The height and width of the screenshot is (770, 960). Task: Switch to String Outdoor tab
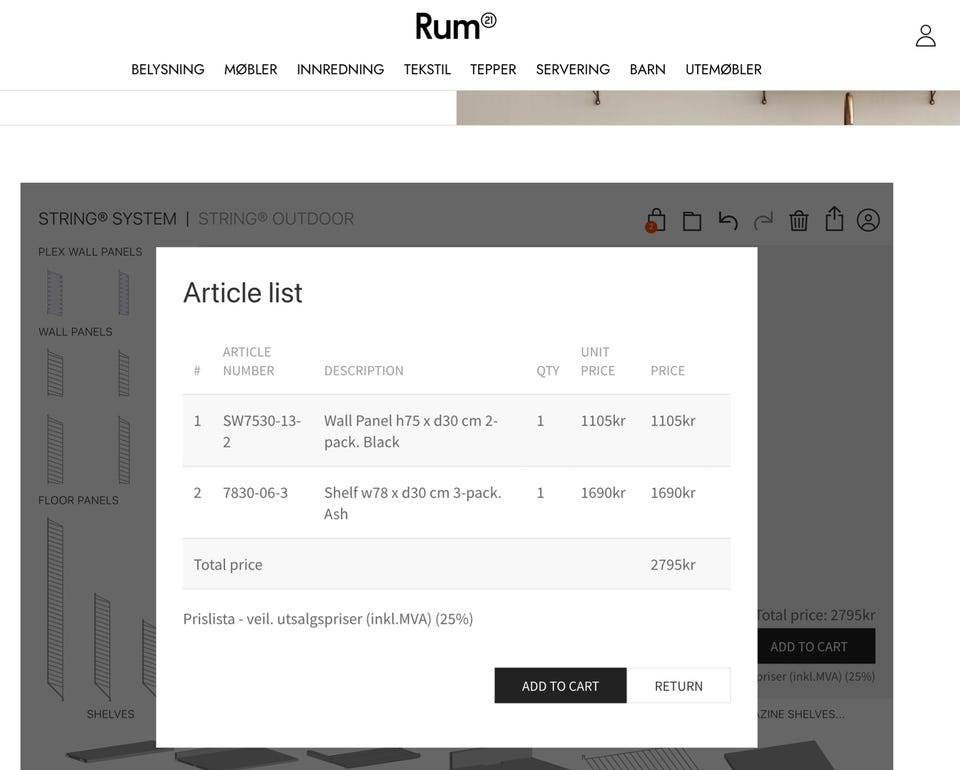pyautogui.click(x=276, y=219)
